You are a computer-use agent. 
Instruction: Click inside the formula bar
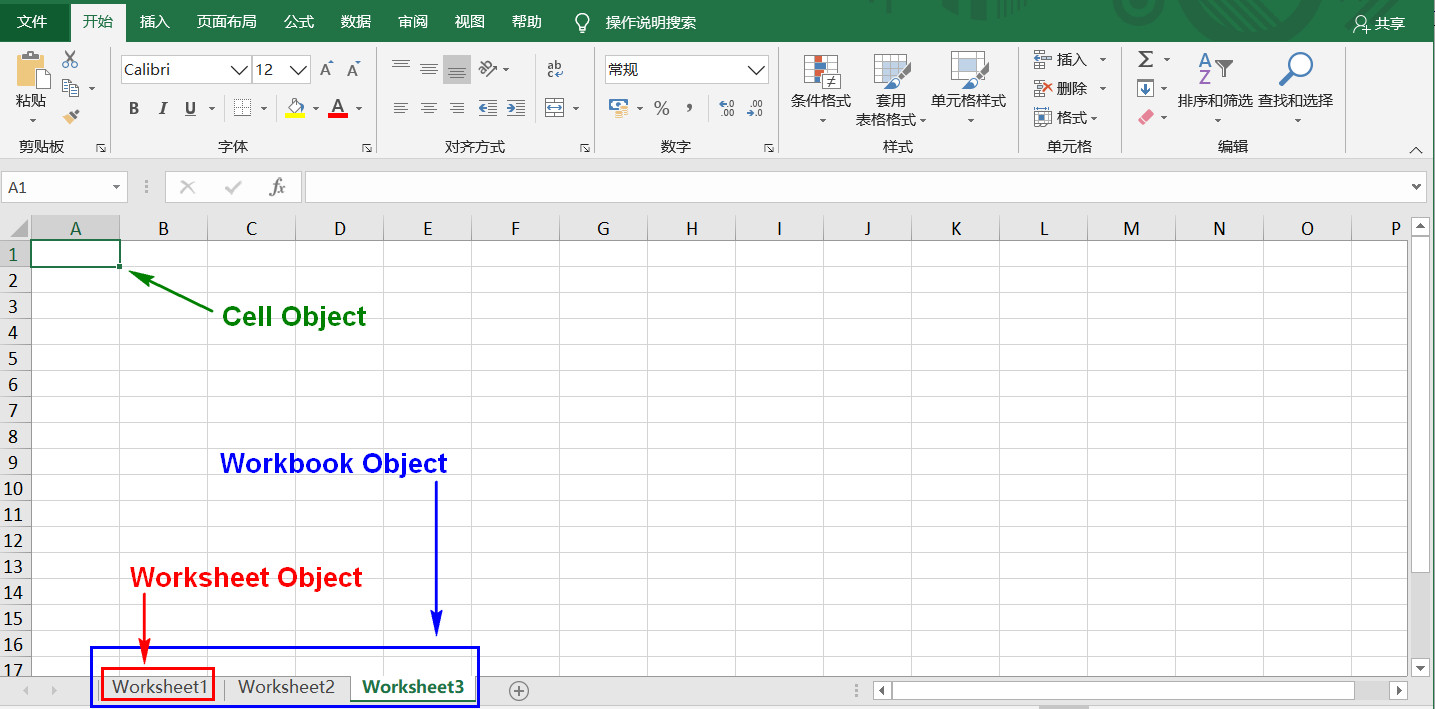click(700, 186)
